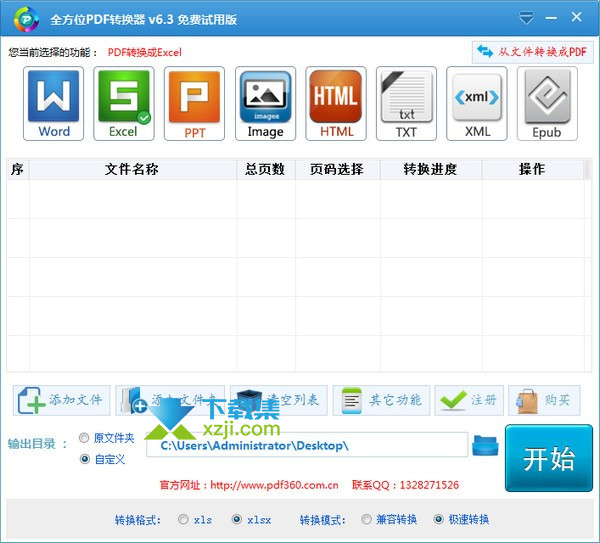Choose the PPT conversion icon

point(194,103)
